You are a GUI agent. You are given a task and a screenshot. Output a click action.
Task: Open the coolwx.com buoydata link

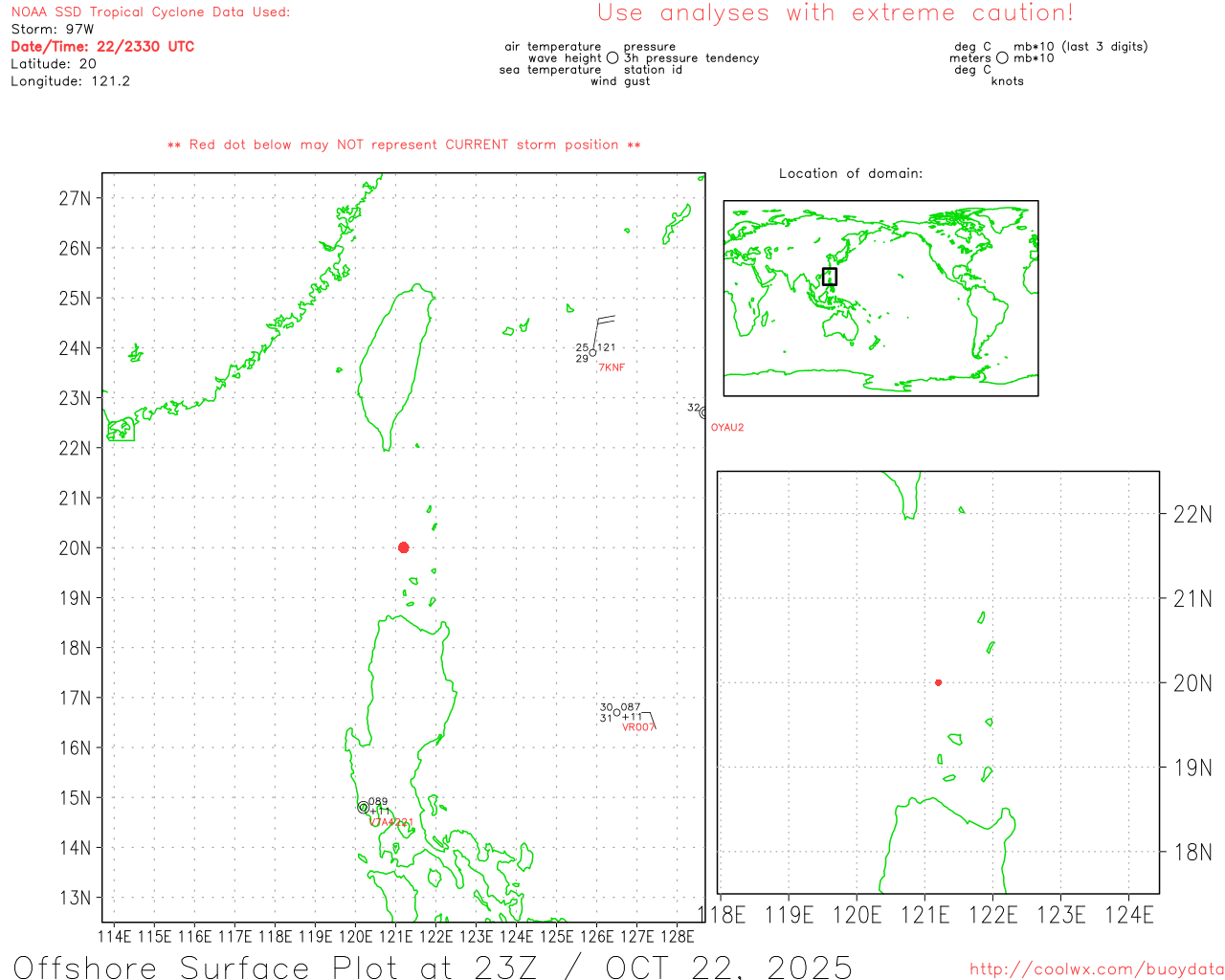[x=1097, y=969]
